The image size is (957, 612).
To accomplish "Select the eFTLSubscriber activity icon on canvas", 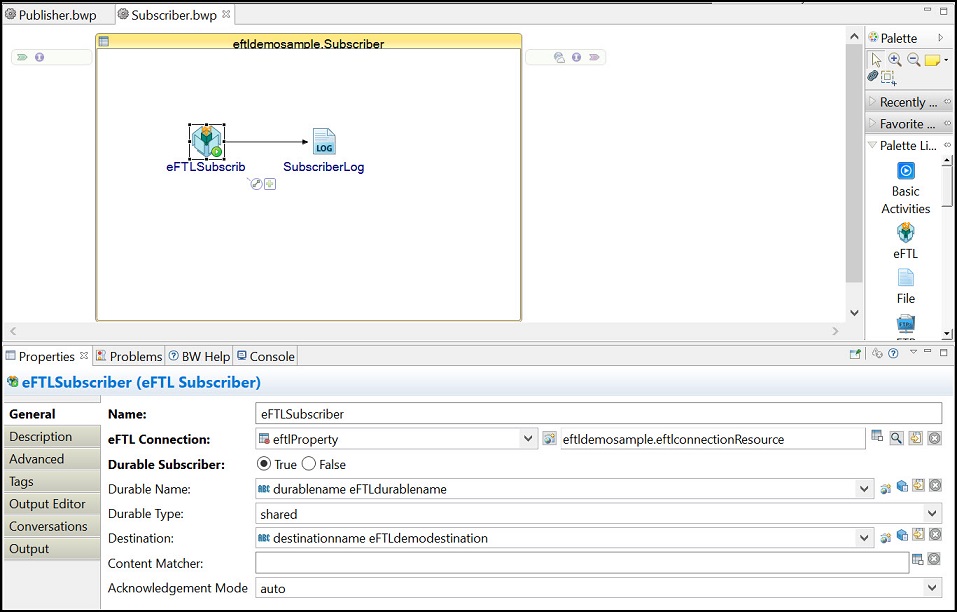I will [x=207, y=141].
